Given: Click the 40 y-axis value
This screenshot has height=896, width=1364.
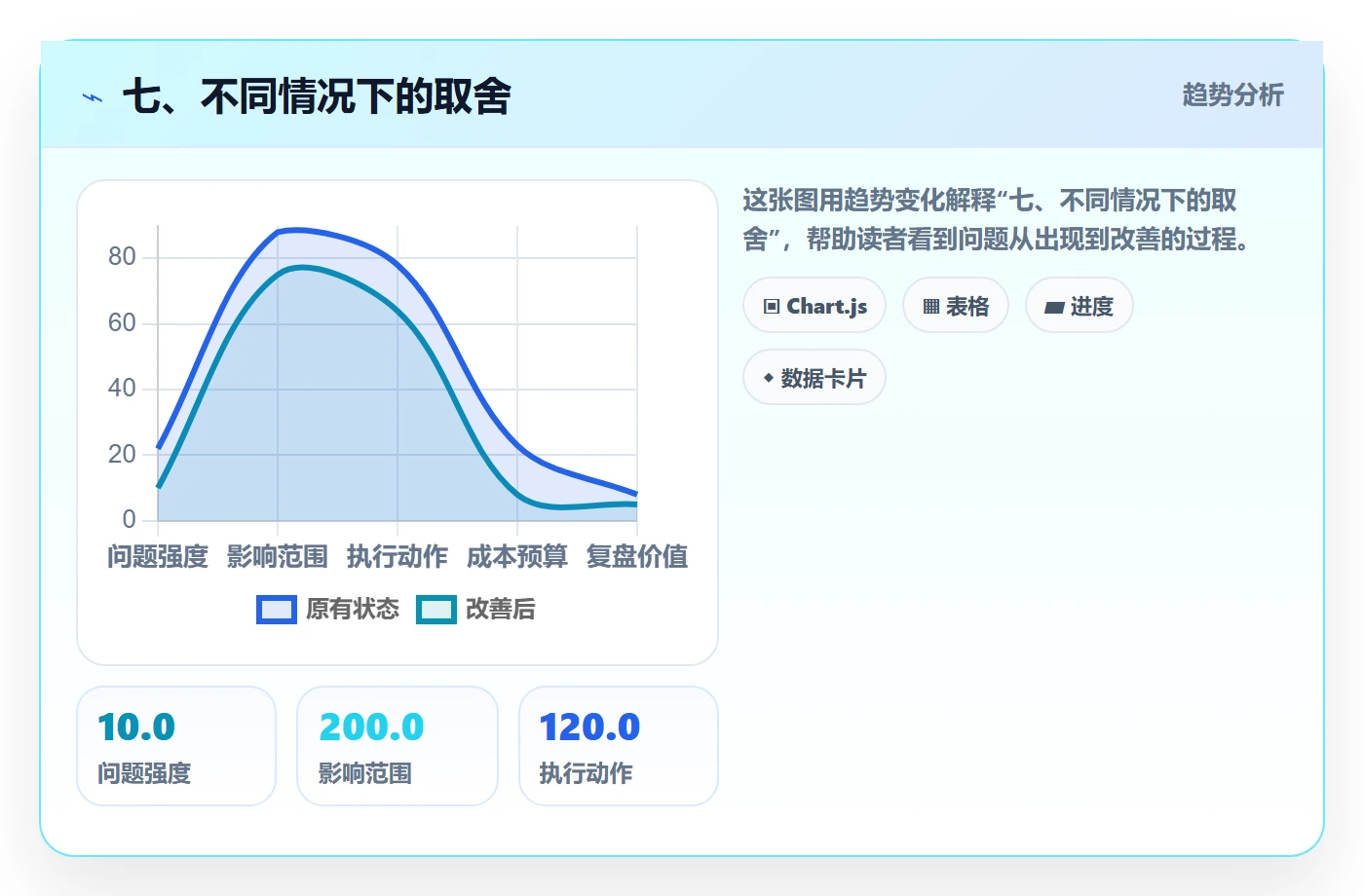Looking at the screenshot, I should click(122, 389).
